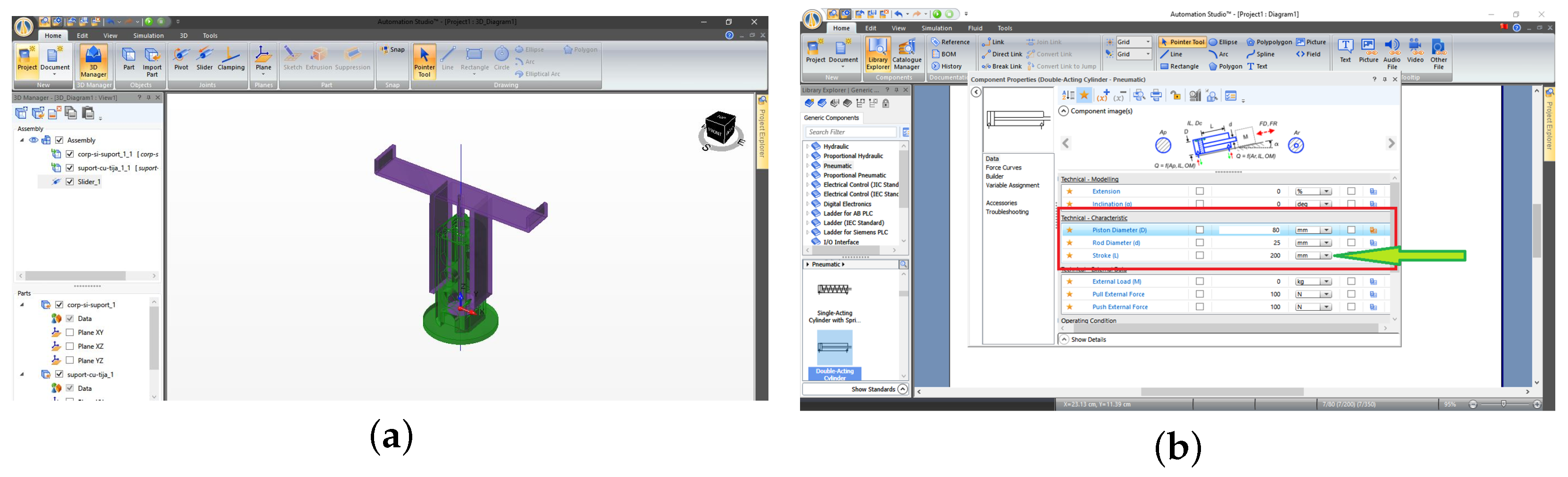Viewport: 1568px width, 477px height.
Task: Enable the Plane XY checkbox
Action: click(x=70, y=333)
